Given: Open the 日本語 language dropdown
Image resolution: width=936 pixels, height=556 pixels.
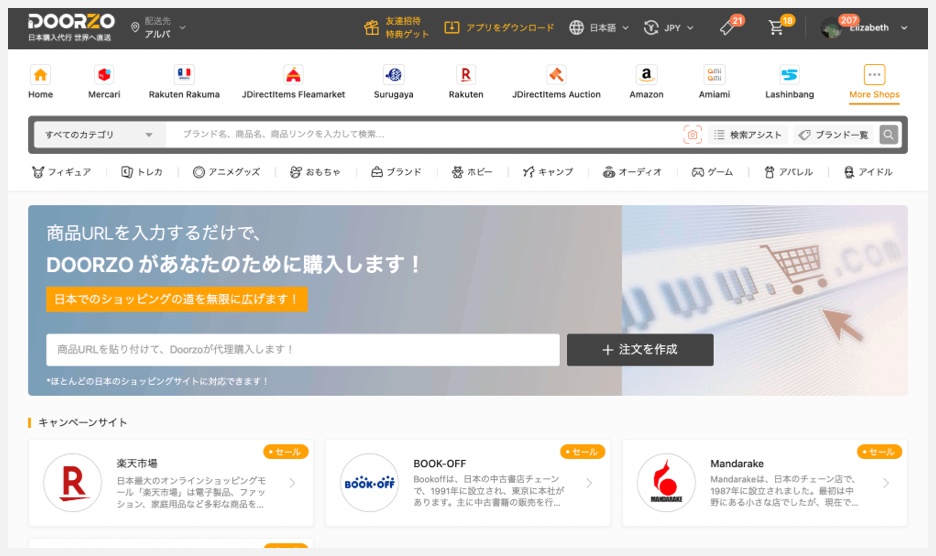Looking at the screenshot, I should coord(599,27).
